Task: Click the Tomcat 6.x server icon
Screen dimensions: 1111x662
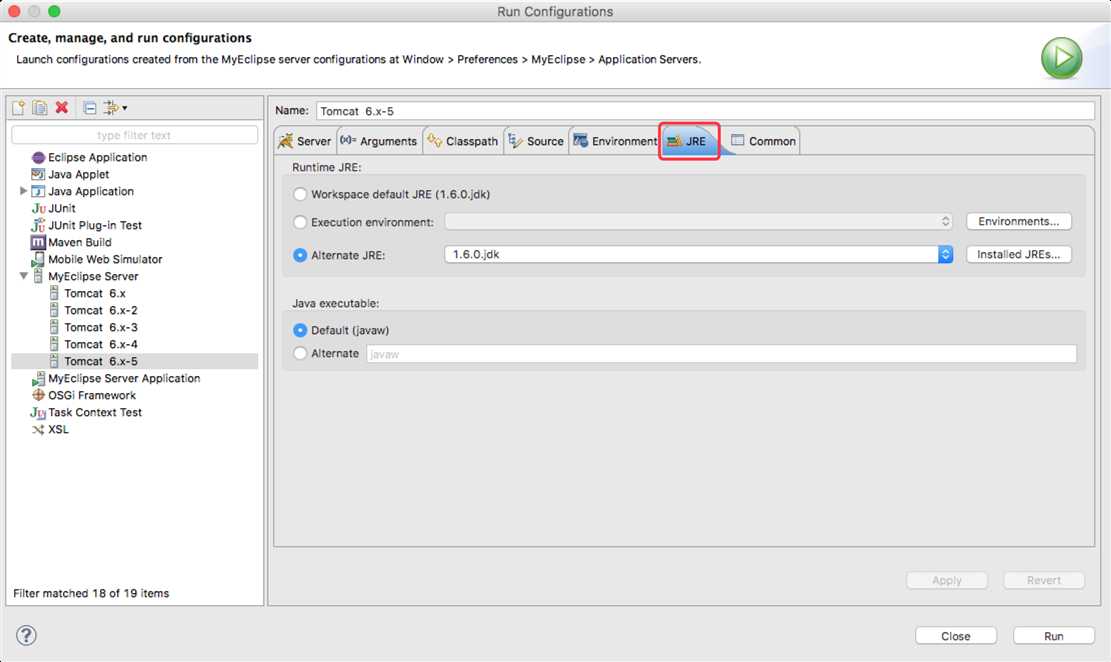Action: (x=55, y=293)
